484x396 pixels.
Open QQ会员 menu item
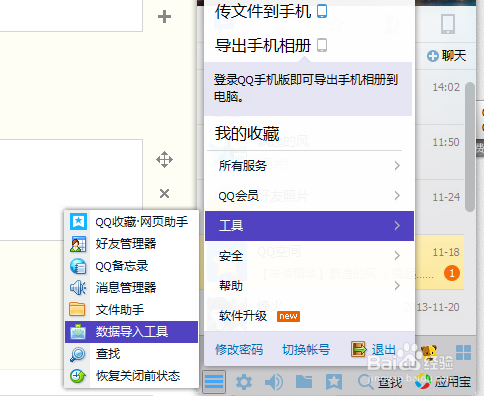coord(309,196)
